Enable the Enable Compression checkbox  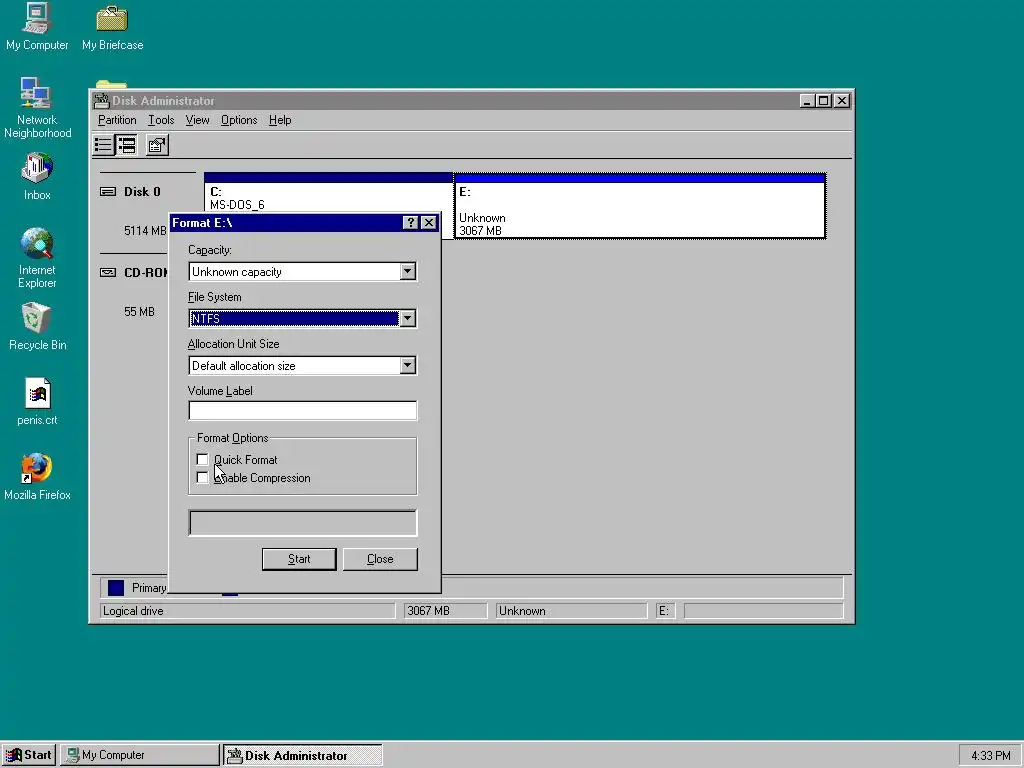tap(202, 478)
